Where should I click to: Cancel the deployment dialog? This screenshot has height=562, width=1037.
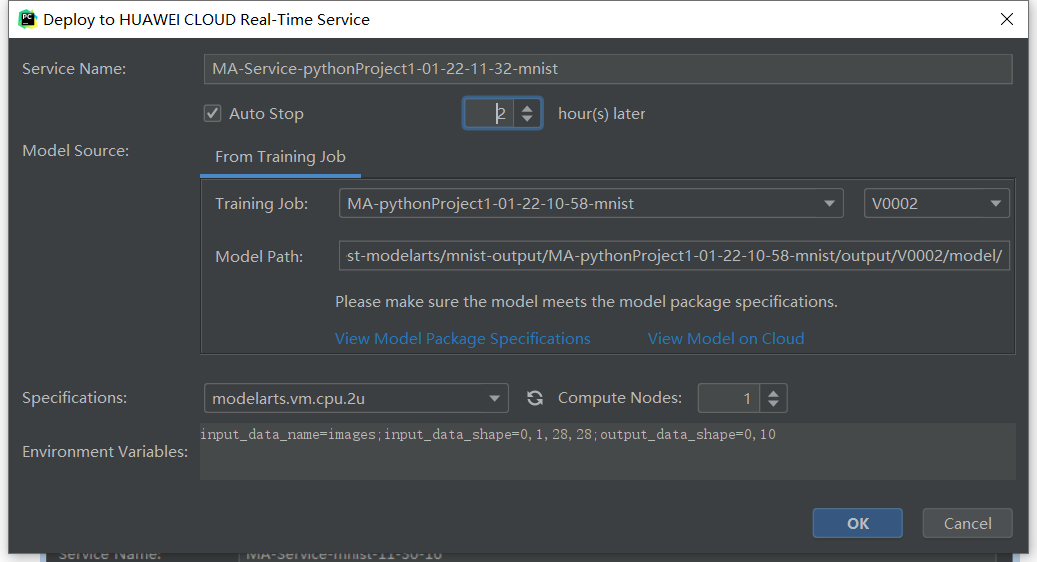[x=968, y=524]
